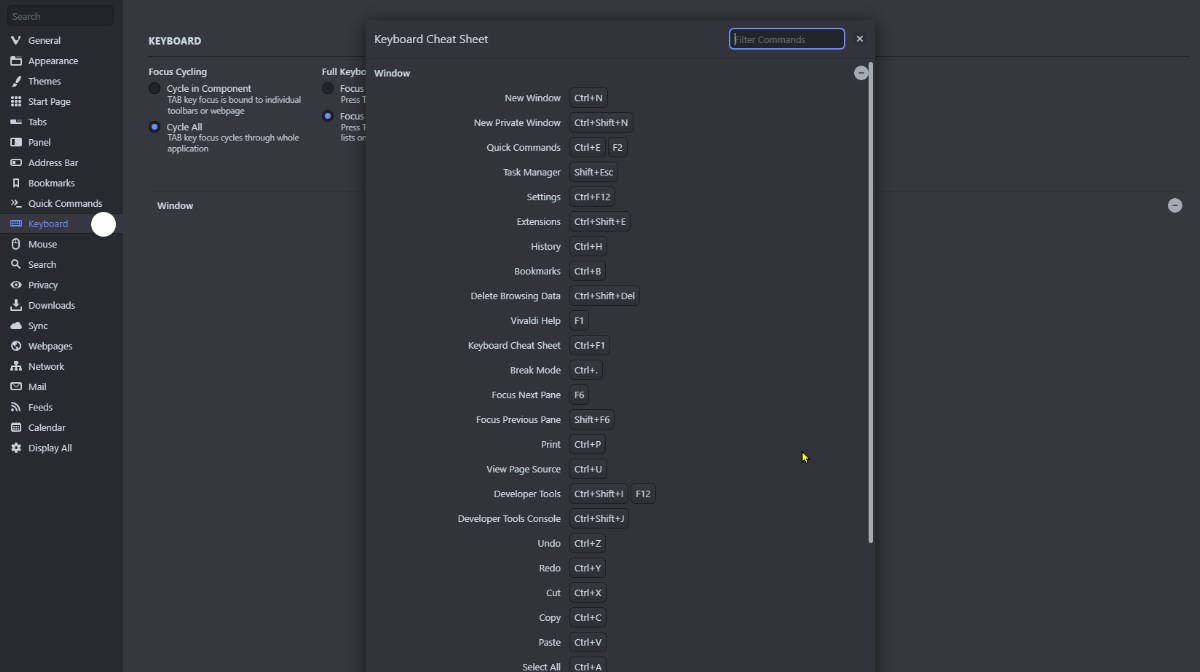This screenshot has height=672, width=1200.
Task: Click the Ctrl+E Quick Commands shortcut
Action: (x=587, y=147)
